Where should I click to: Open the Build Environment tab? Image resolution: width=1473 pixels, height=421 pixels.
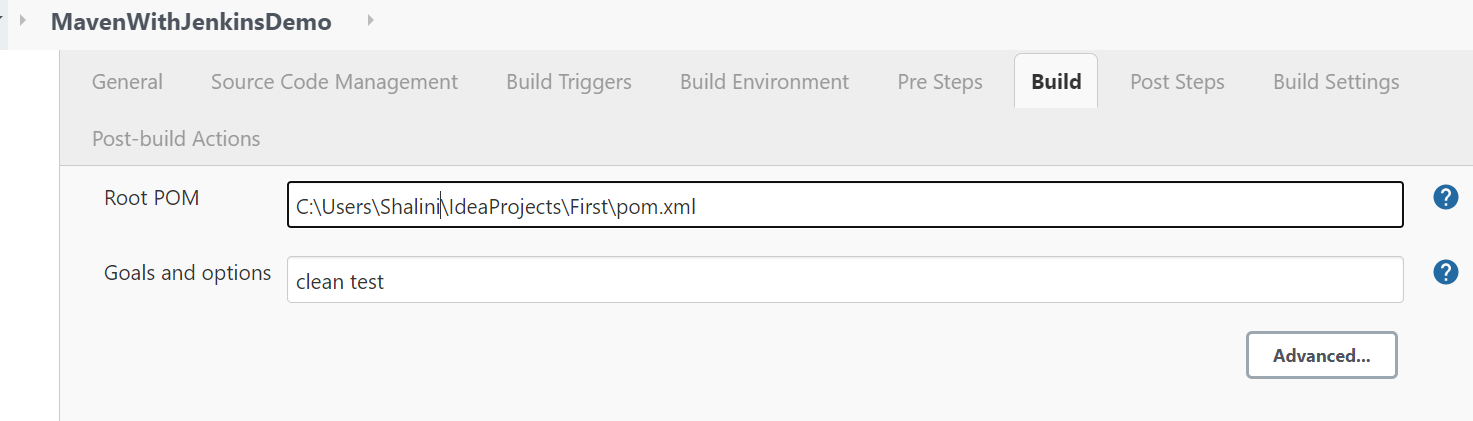click(x=764, y=82)
